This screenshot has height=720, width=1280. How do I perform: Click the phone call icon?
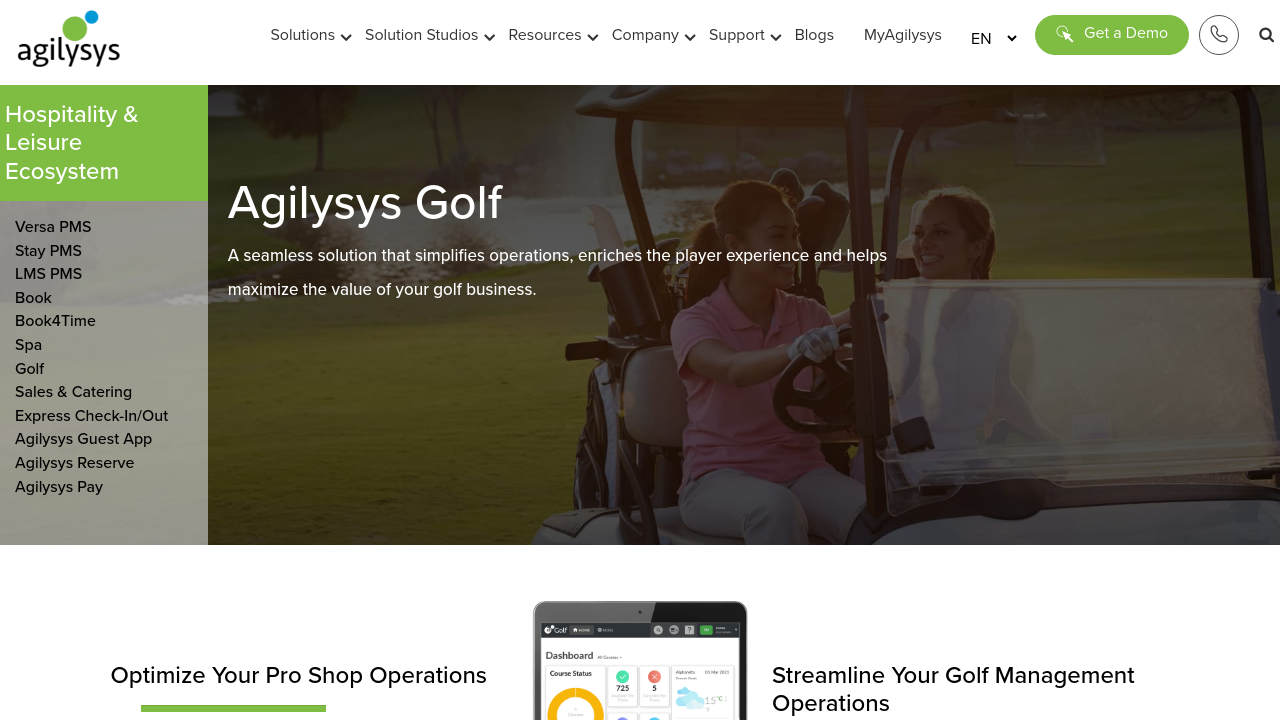click(1219, 35)
